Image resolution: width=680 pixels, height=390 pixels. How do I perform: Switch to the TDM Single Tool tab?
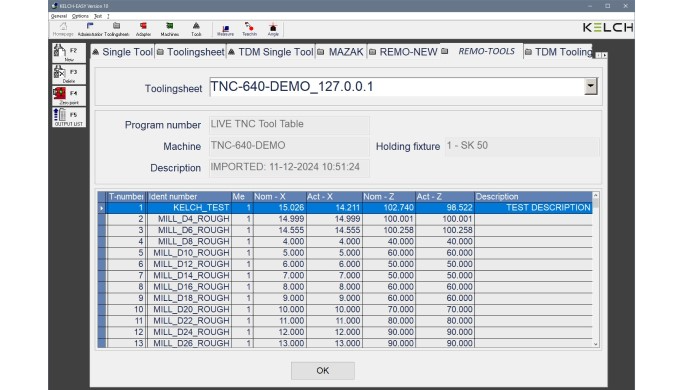point(271,52)
